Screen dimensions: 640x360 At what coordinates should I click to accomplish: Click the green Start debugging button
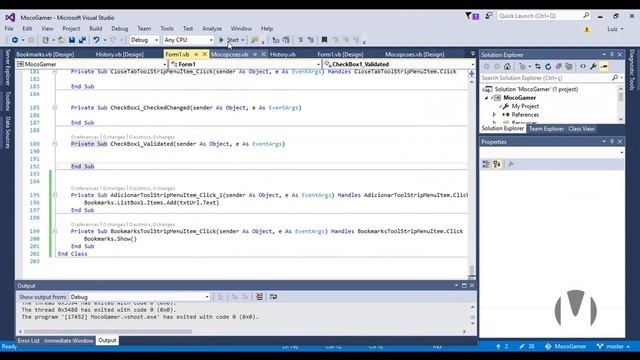(x=221, y=40)
